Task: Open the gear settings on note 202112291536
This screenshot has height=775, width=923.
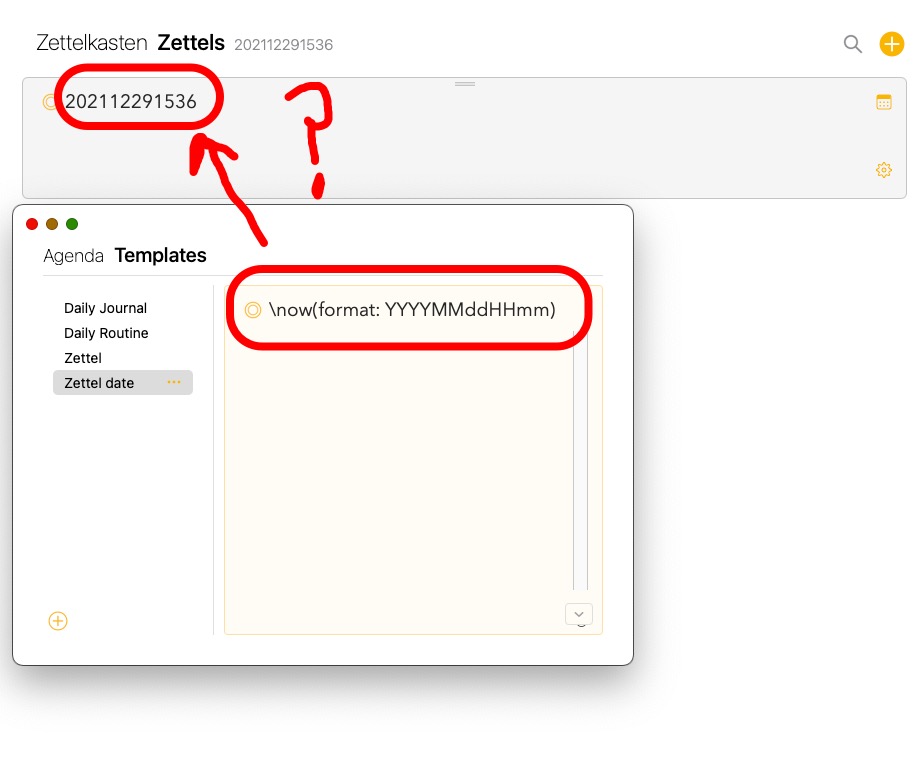Action: point(884,170)
